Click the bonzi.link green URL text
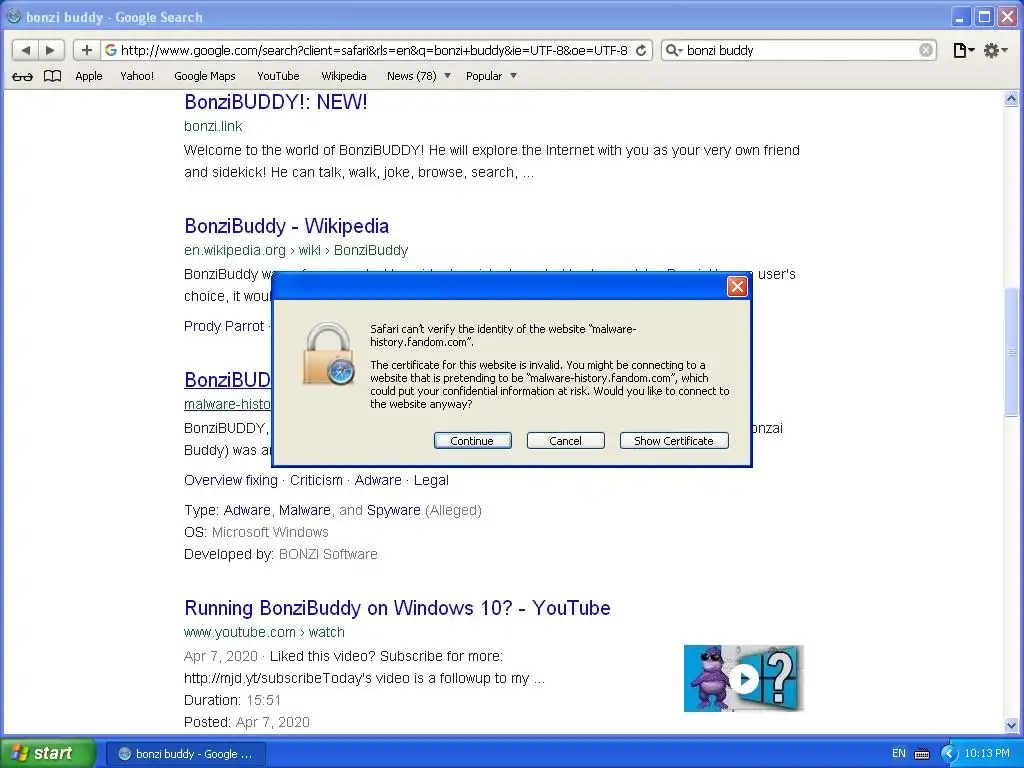 tap(213, 126)
